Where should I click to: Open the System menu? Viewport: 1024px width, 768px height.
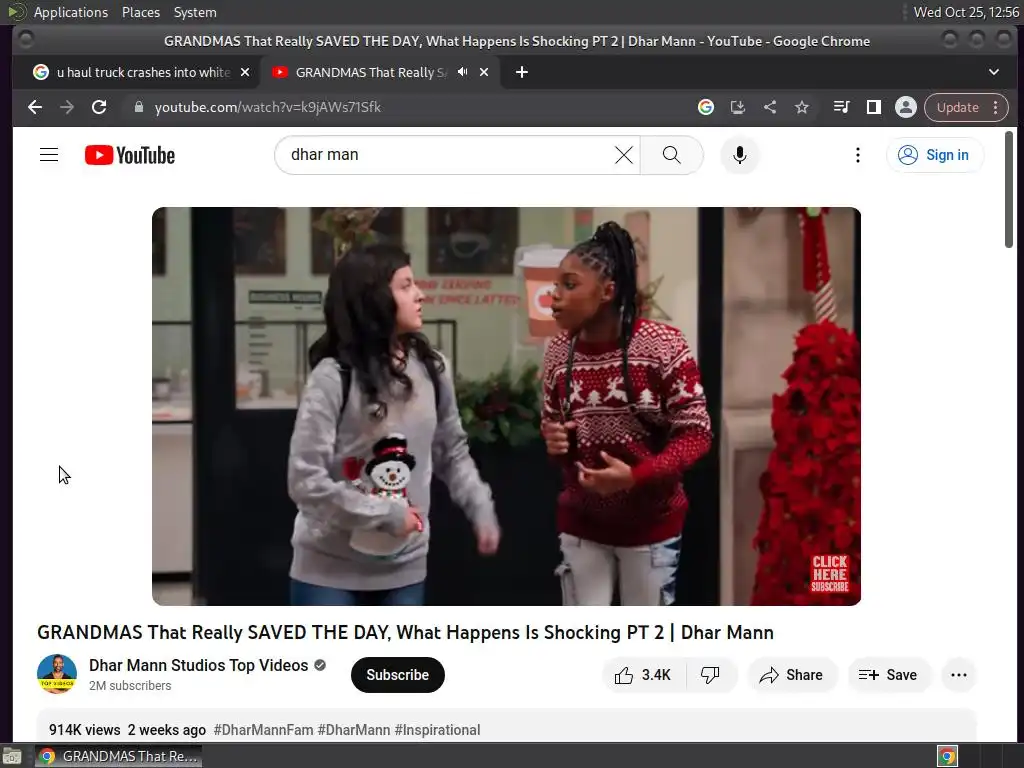195,12
